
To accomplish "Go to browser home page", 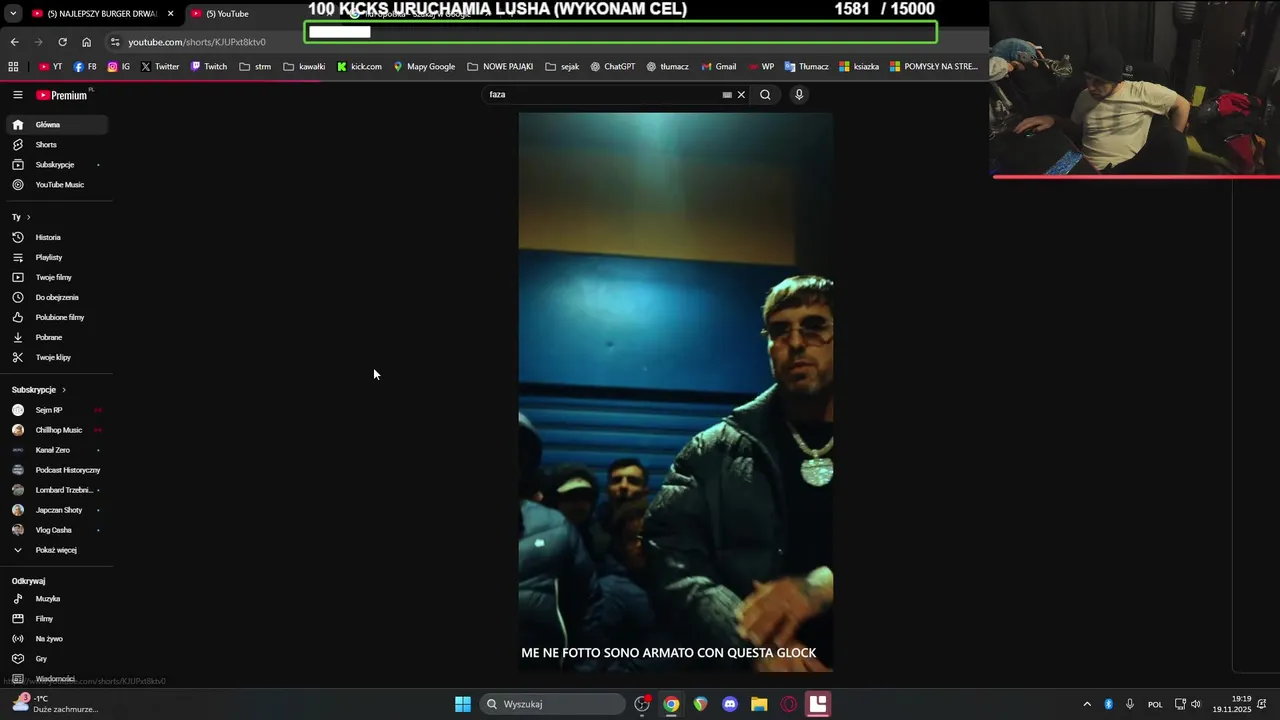I will click(86, 42).
